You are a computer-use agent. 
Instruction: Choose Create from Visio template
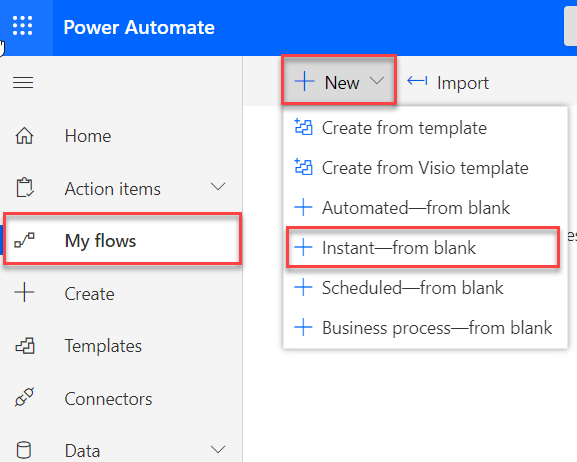tap(425, 168)
